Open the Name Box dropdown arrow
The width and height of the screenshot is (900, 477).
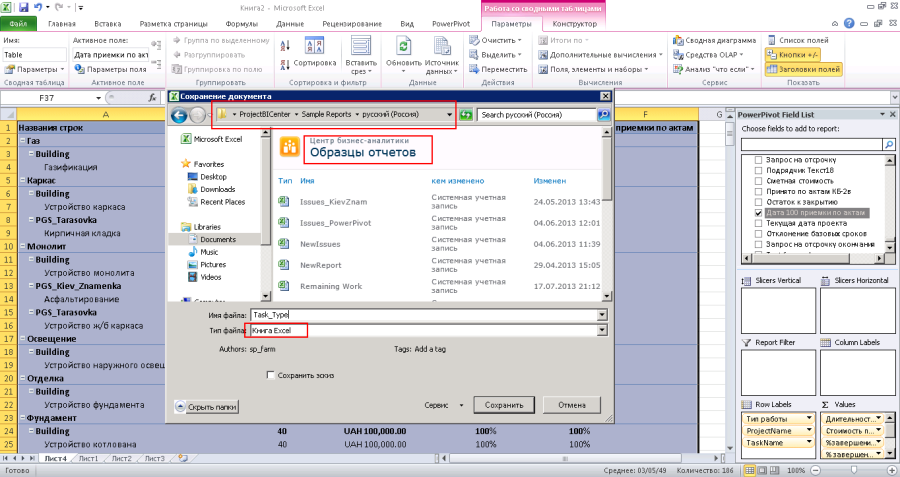click(98, 98)
